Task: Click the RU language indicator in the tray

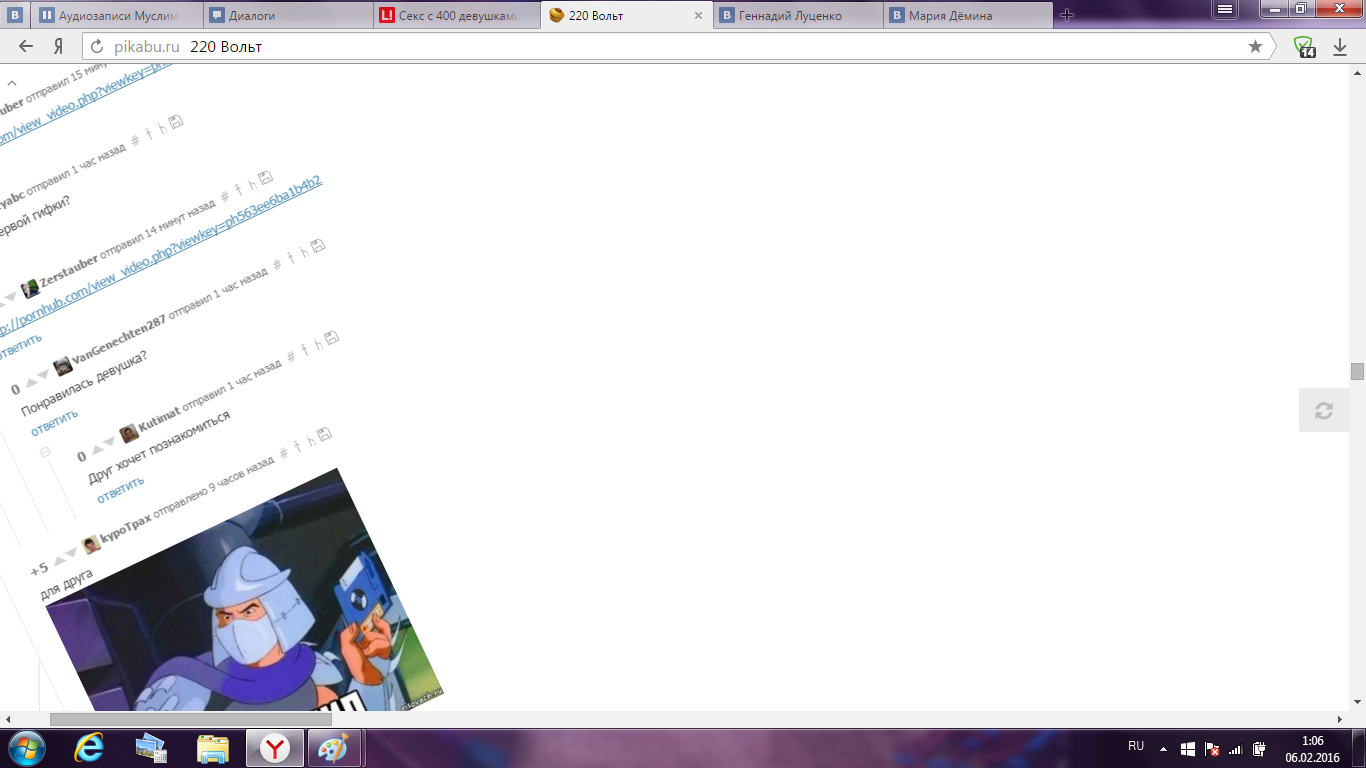Action: coord(1136,747)
